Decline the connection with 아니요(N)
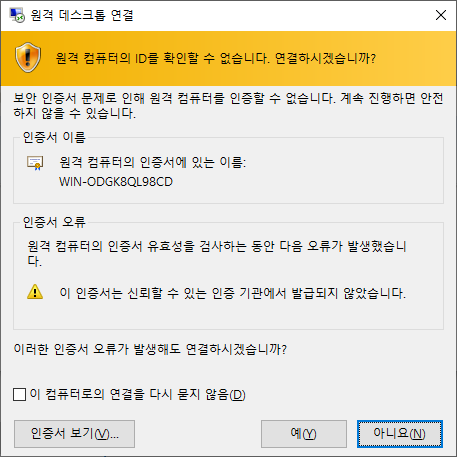Screen dimensions: 457x457 [400, 434]
